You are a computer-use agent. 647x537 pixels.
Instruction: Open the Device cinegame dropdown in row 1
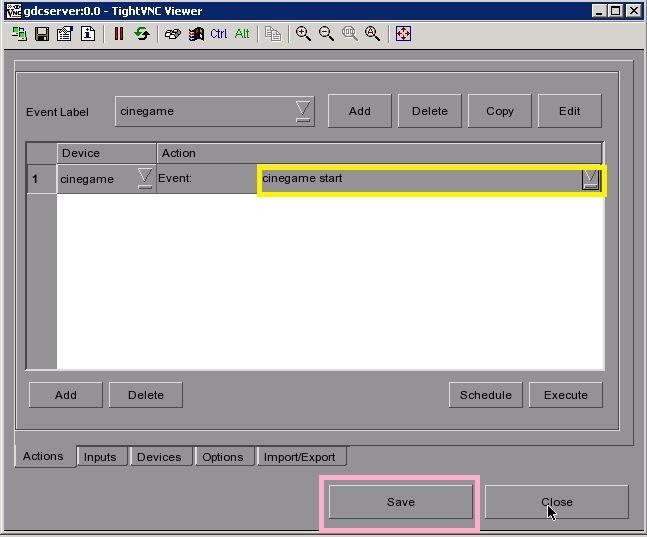(144, 178)
